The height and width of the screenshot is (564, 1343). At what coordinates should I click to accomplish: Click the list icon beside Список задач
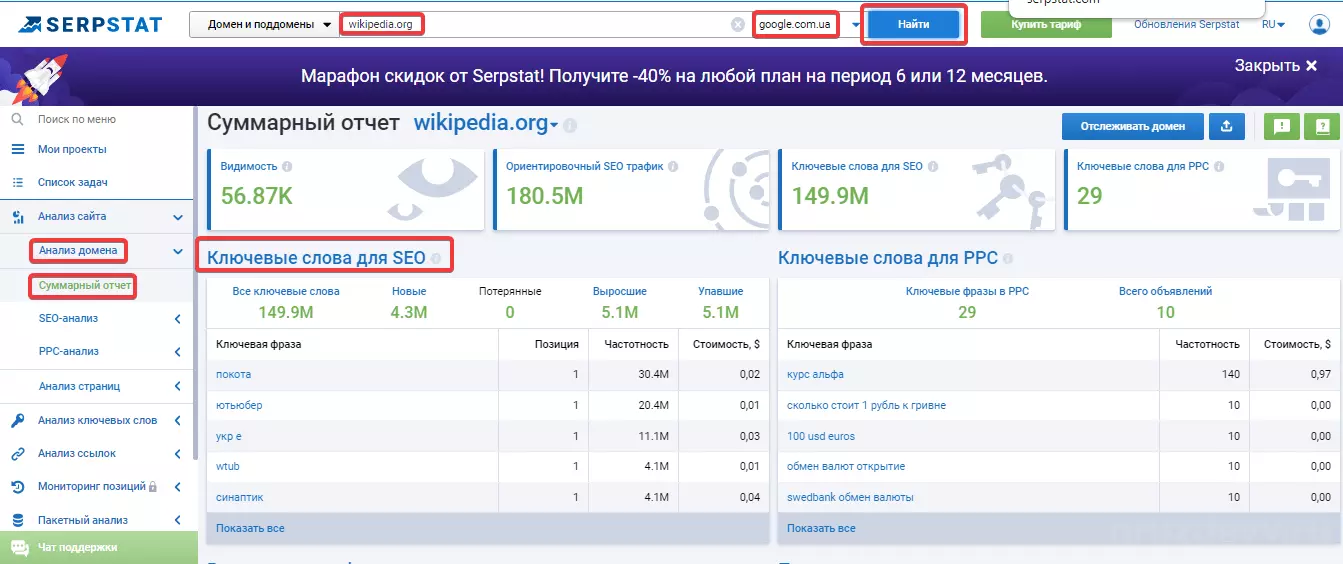(x=17, y=183)
